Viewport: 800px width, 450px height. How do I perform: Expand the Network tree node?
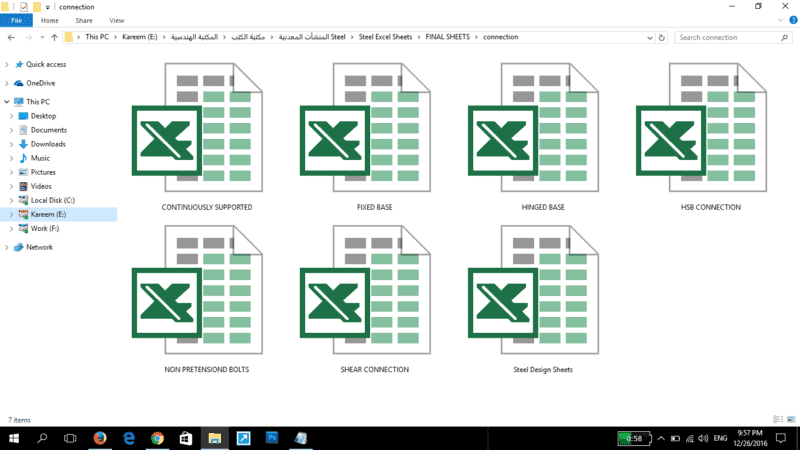click(7, 247)
